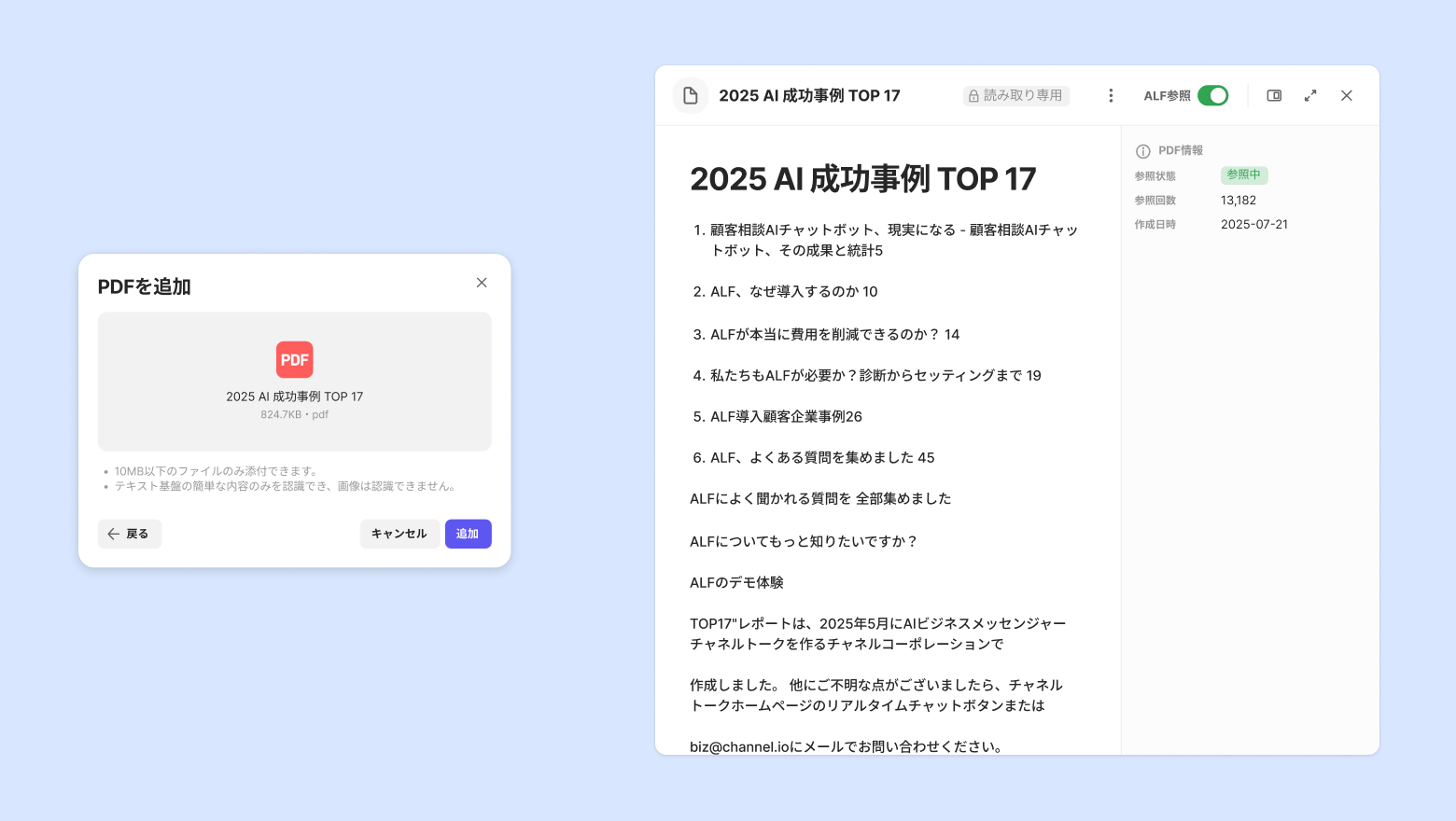This screenshot has width=1456, height=821.
Task: Click list item ALF、よくある質問を集めました 45
Action: 813,457
